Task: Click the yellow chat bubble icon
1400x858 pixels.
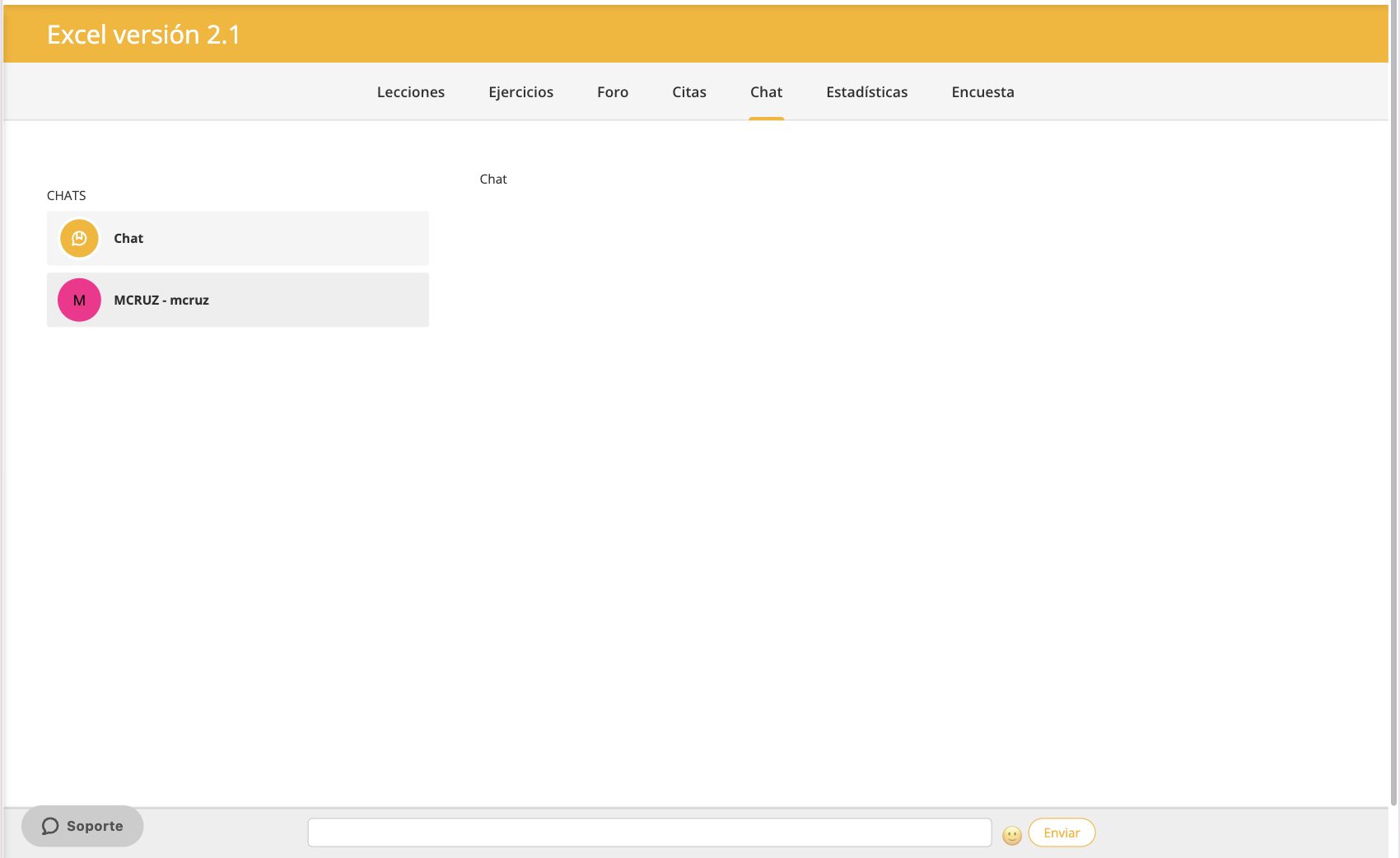Action: [79, 238]
